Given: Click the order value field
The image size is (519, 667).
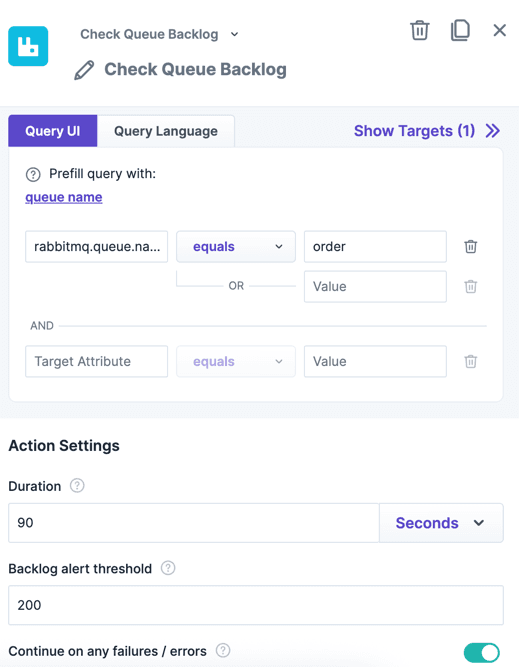Looking at the screenshot, I should click(x=375, y=247).
